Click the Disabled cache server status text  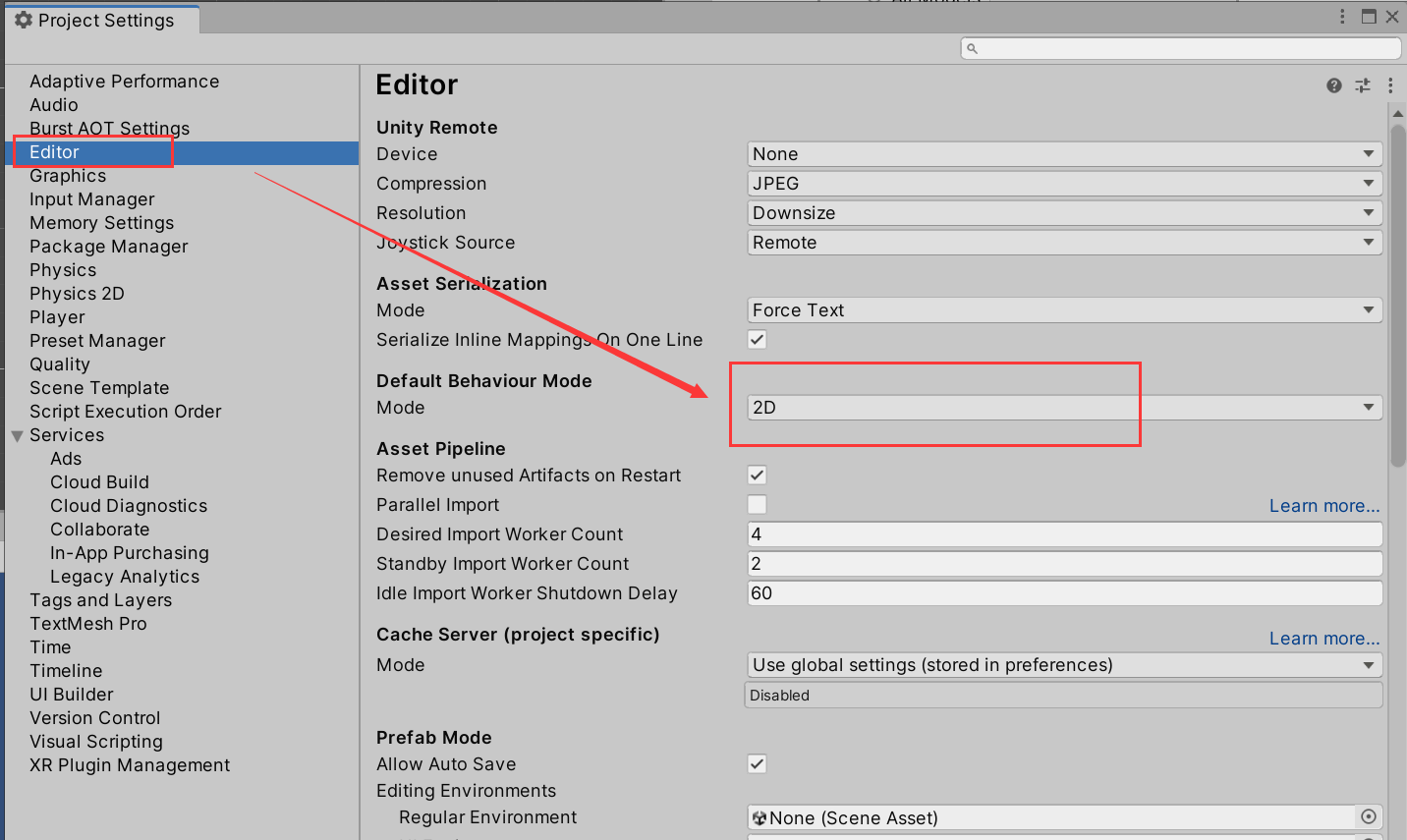click(x=779, y=696)
